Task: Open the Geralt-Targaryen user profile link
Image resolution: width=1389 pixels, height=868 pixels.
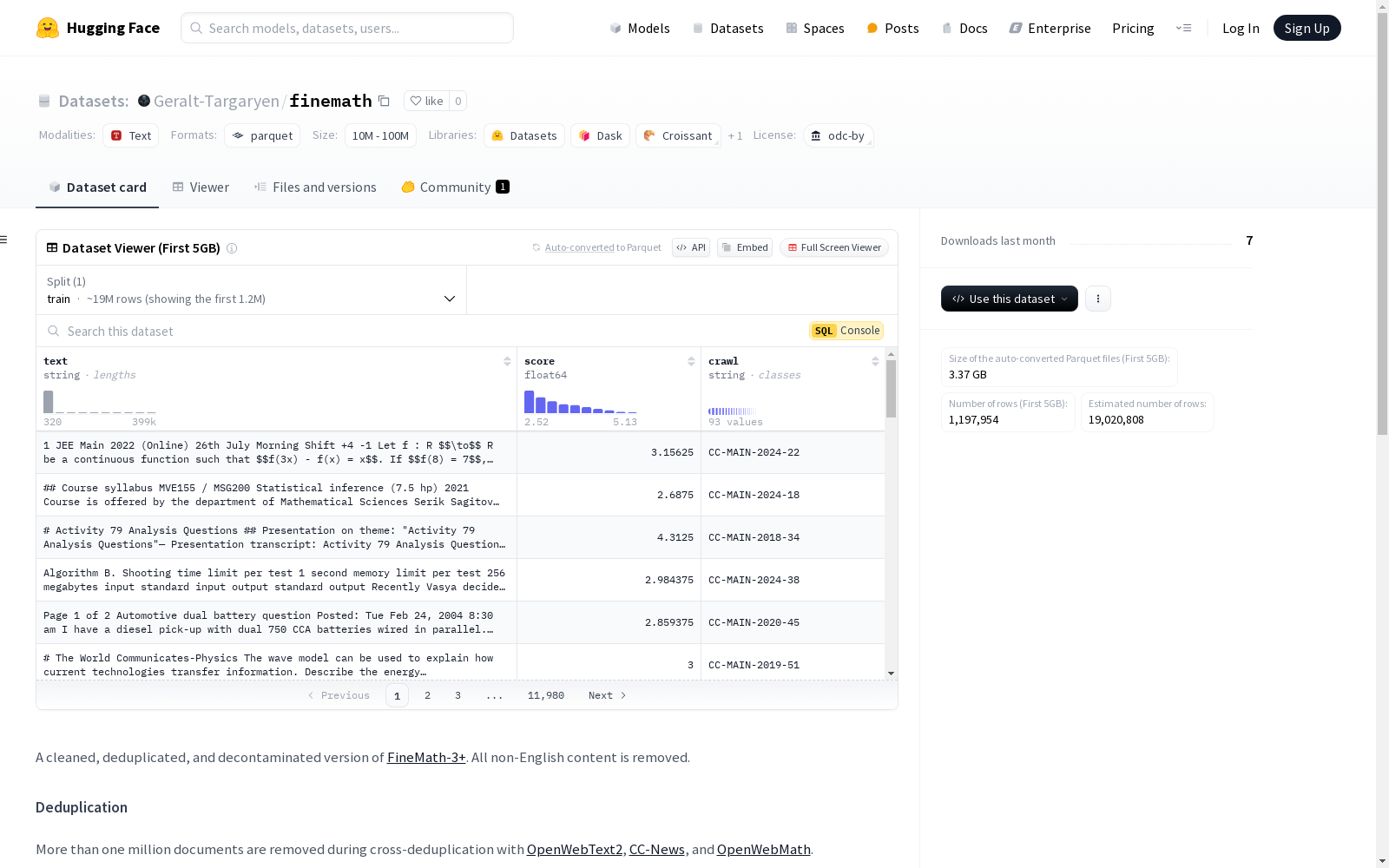Action: coord(216,101)
